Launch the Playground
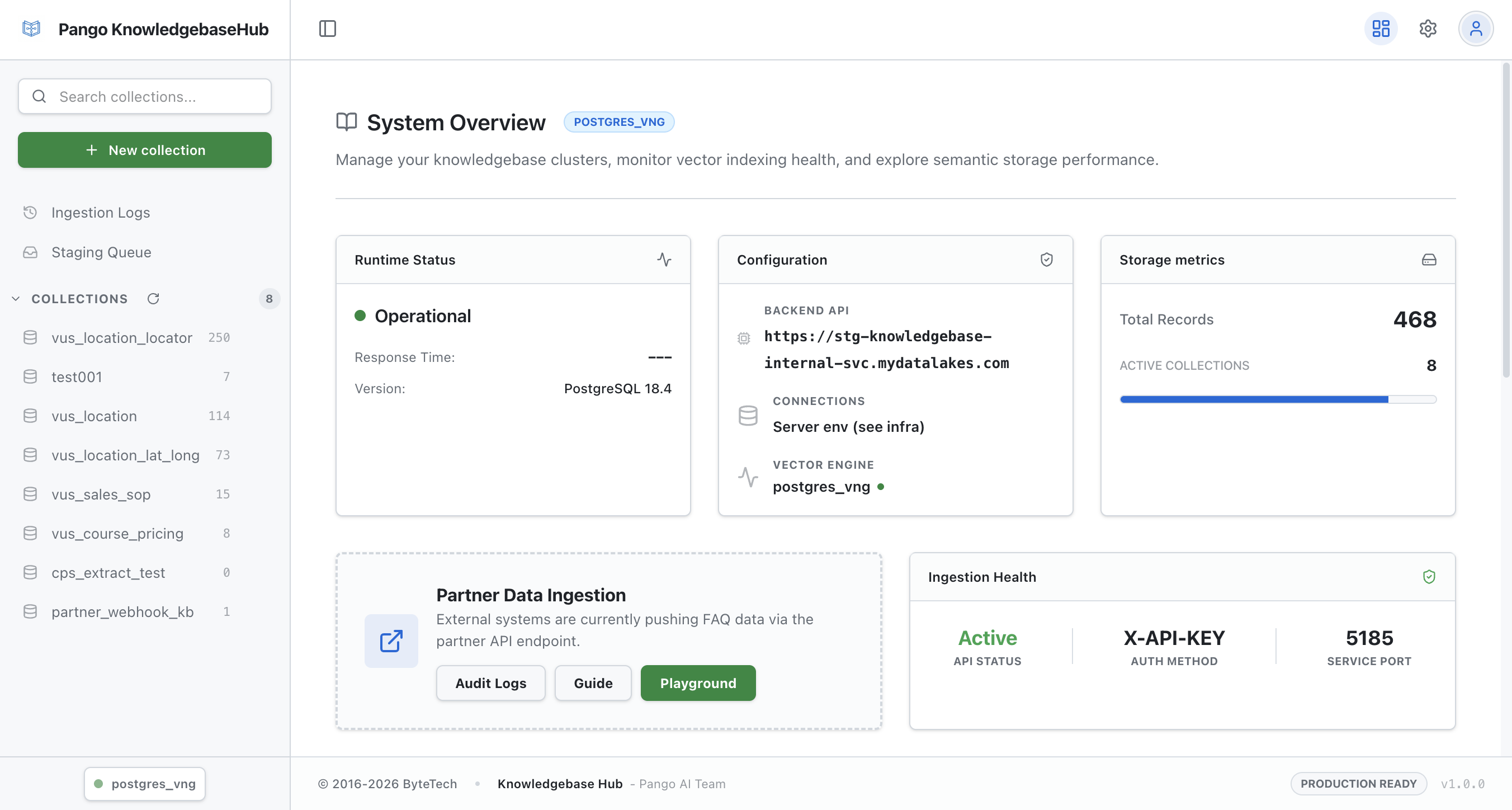The height and width of the screenshot is (810, 1512). click(698, 683)
